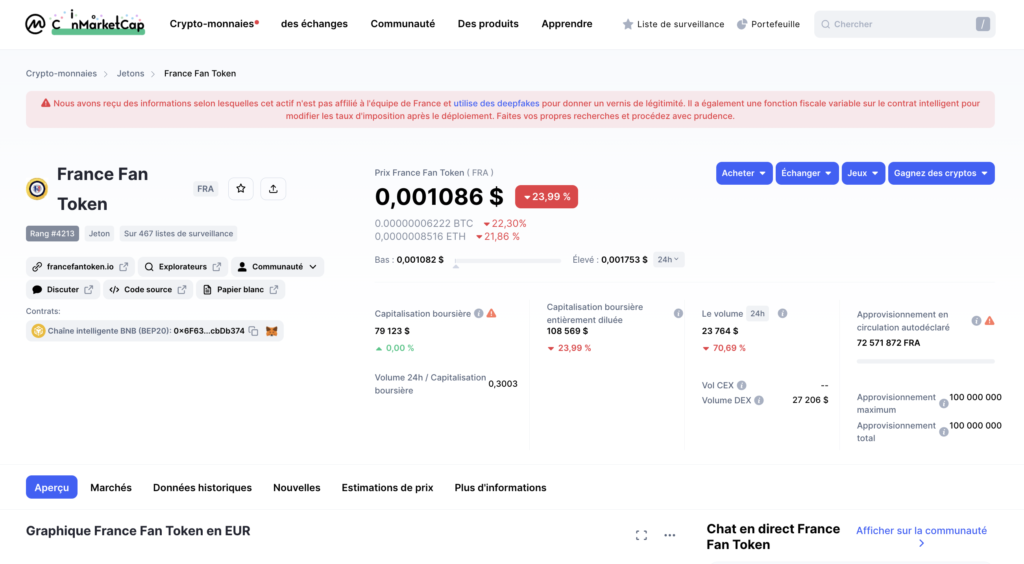Toggle the 24h volume period badge
Image resolution: width=1024 pixels, height=564 pixels.
click(x=758, y=313)
